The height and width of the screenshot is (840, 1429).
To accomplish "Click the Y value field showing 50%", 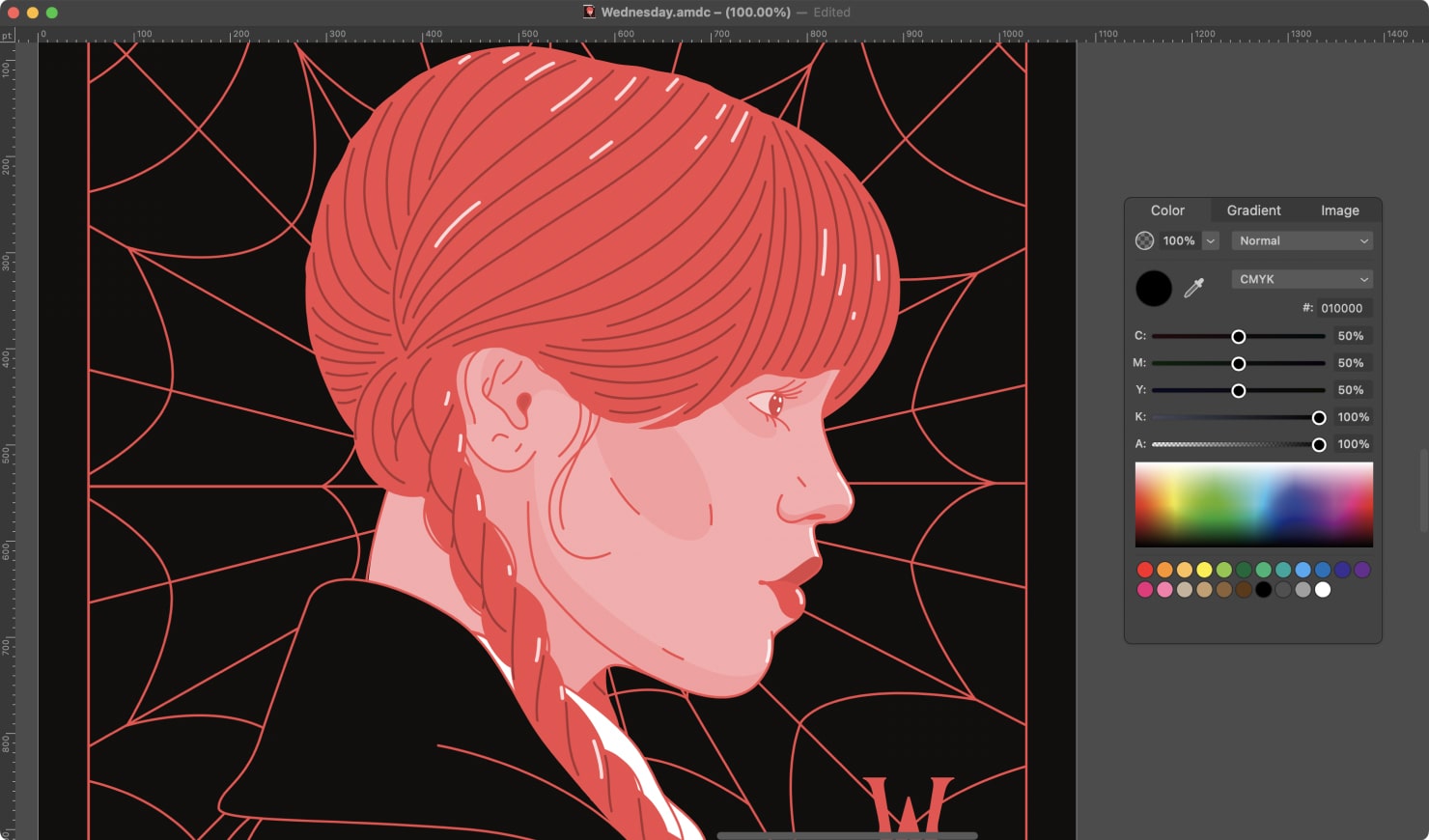I will 1353,390.
